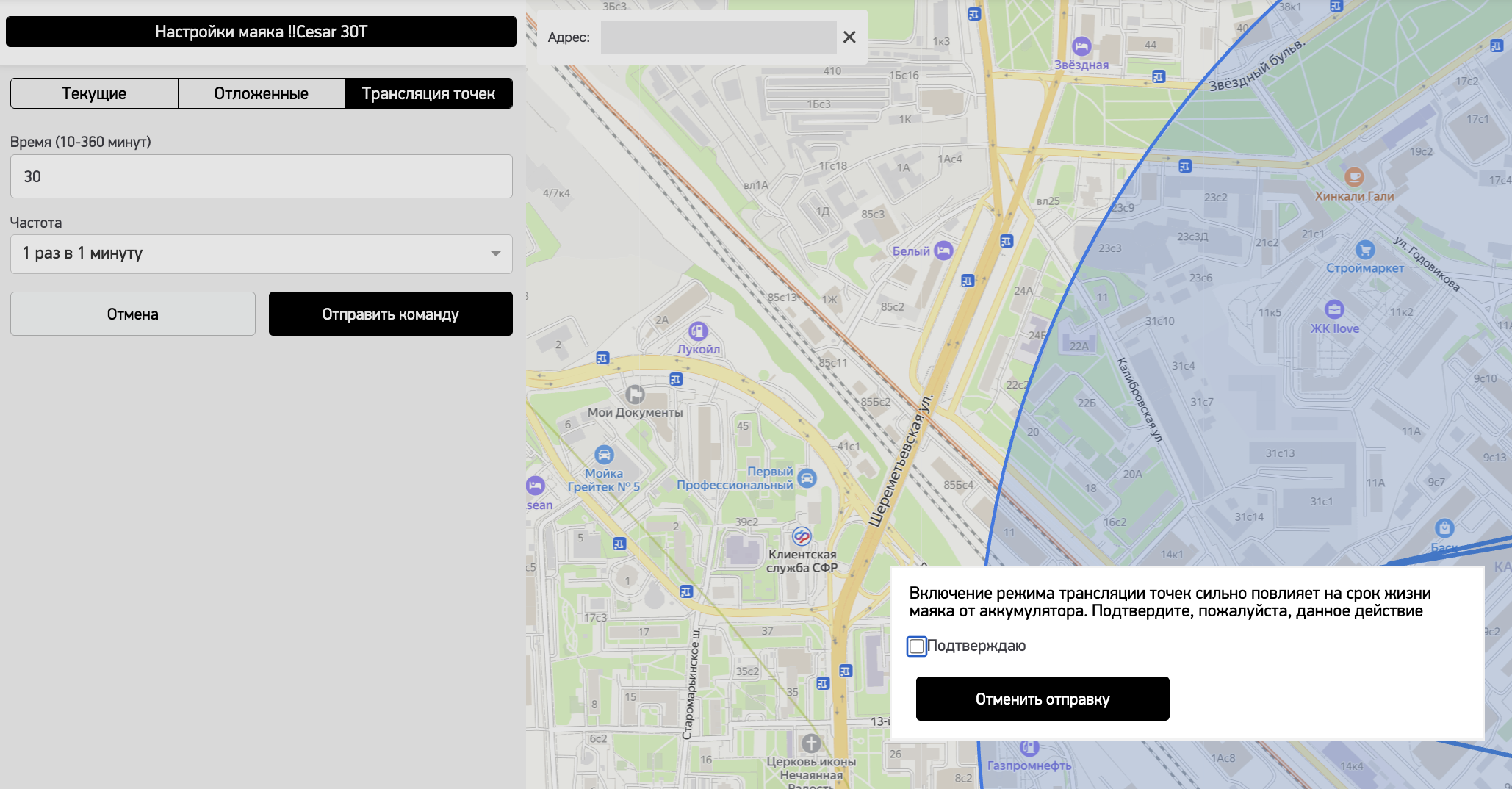Click the Первый Профессиональный car service icon
Screen dimensions: 1512x789
coord(807,479)
